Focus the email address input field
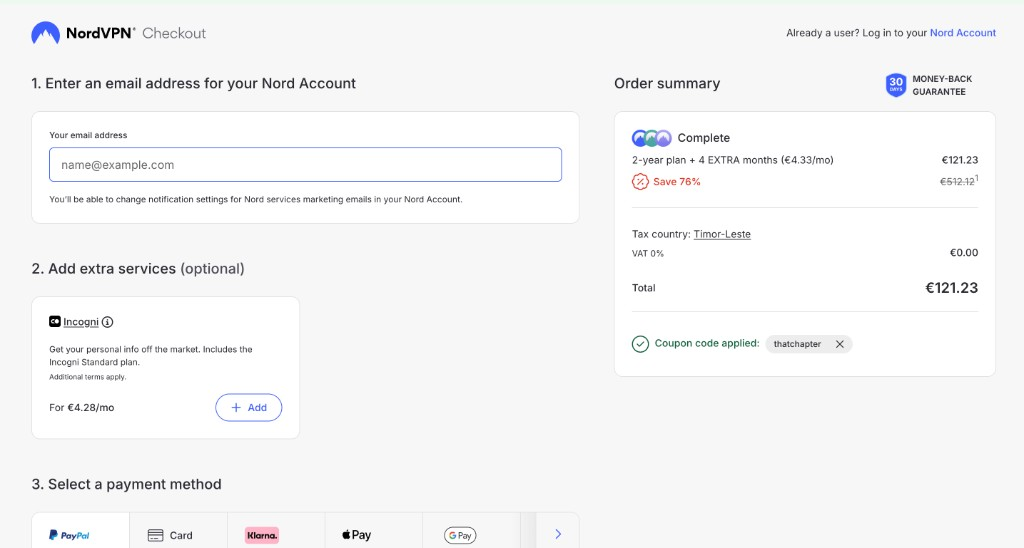The width and height of the screenshot is (1024, 548). point(305,165)
